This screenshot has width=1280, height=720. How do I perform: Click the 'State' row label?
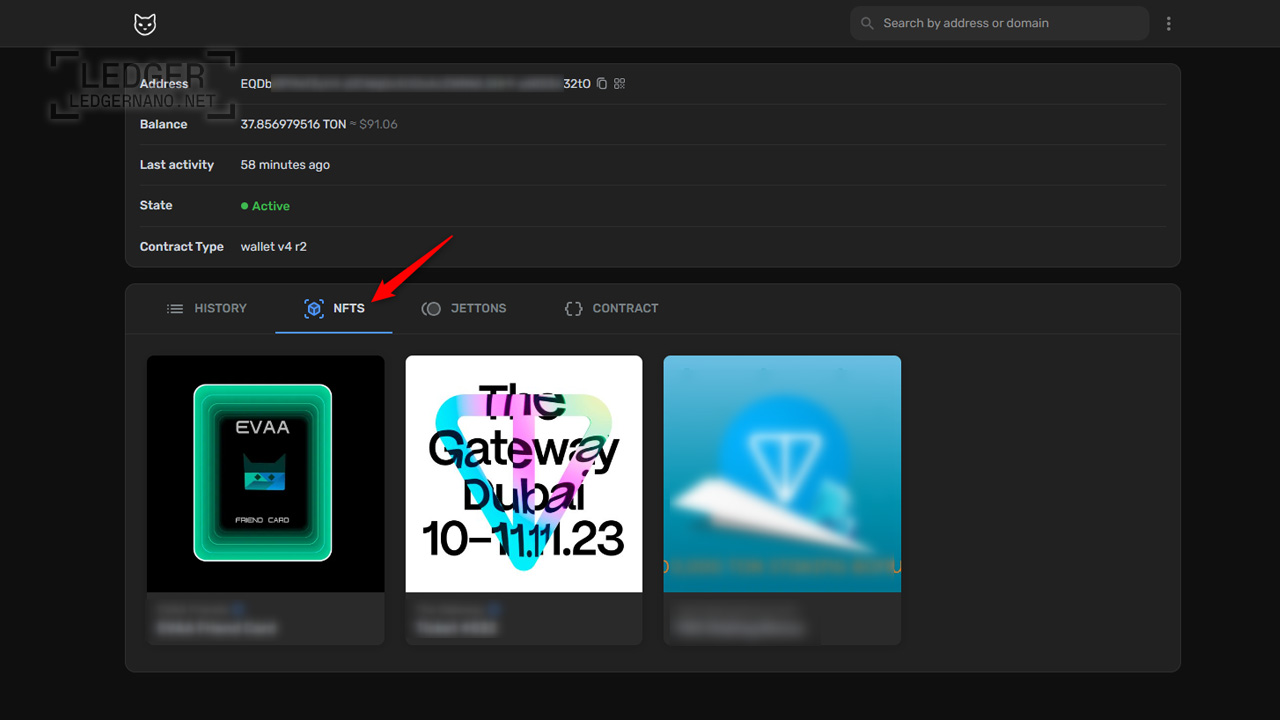156,206
